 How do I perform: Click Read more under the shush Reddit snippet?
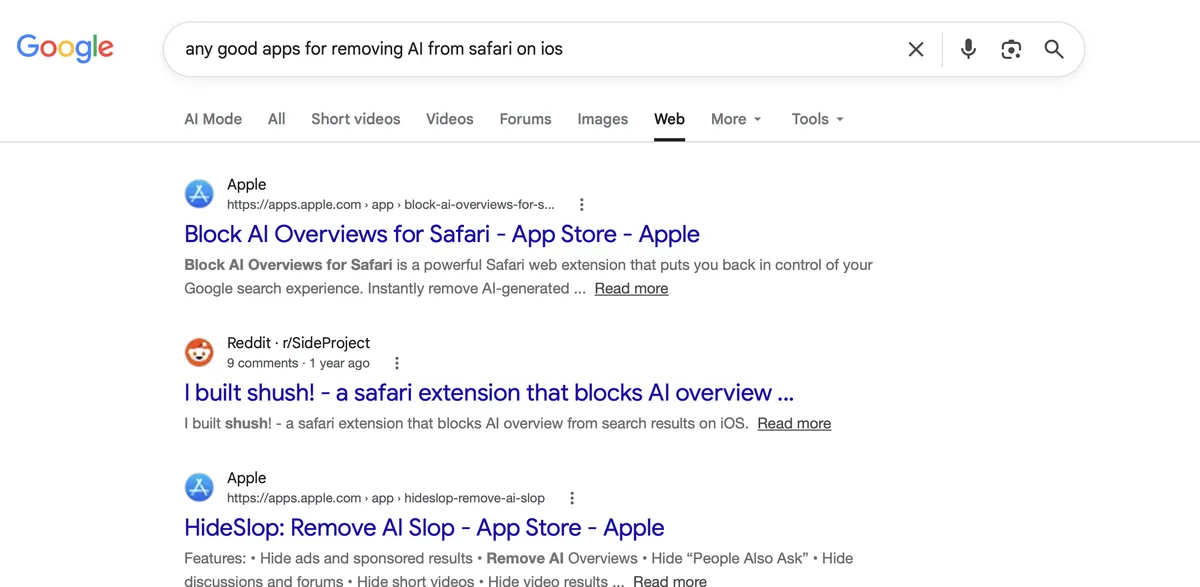794,423
